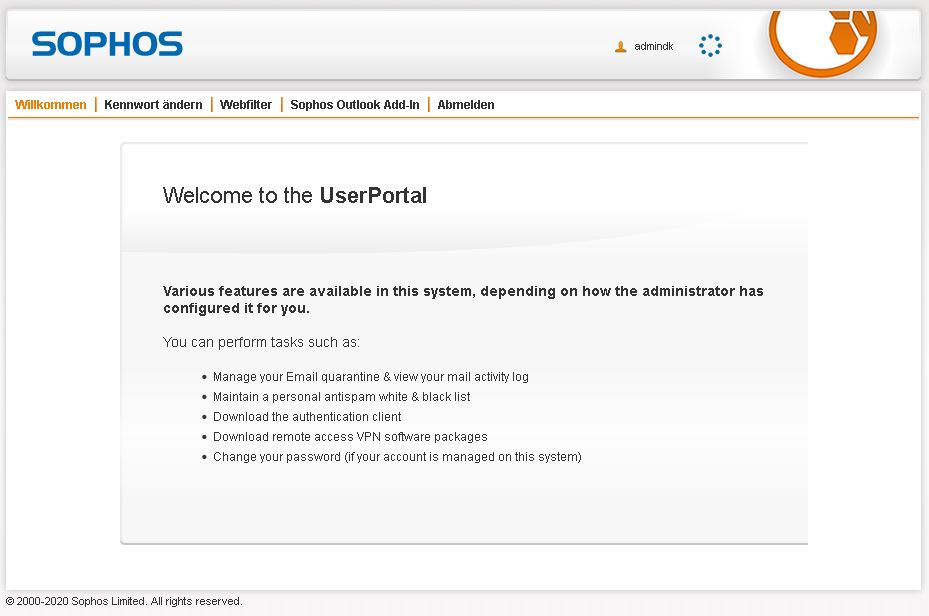Click the Sophos Limited copyright footer text
This screenshot has width=929, height=616.
(x=124, y=602)
